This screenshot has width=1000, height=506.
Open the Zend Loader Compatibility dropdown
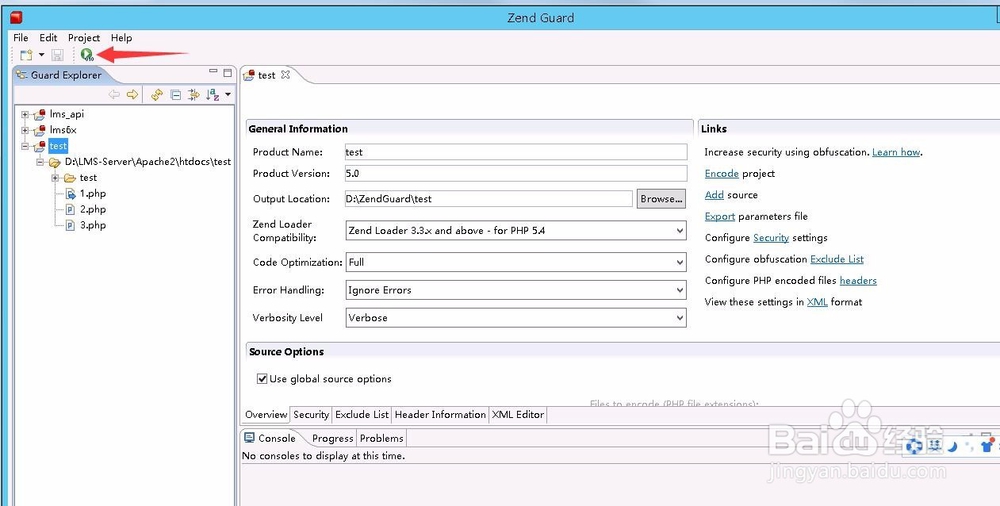tap(679, 230)
